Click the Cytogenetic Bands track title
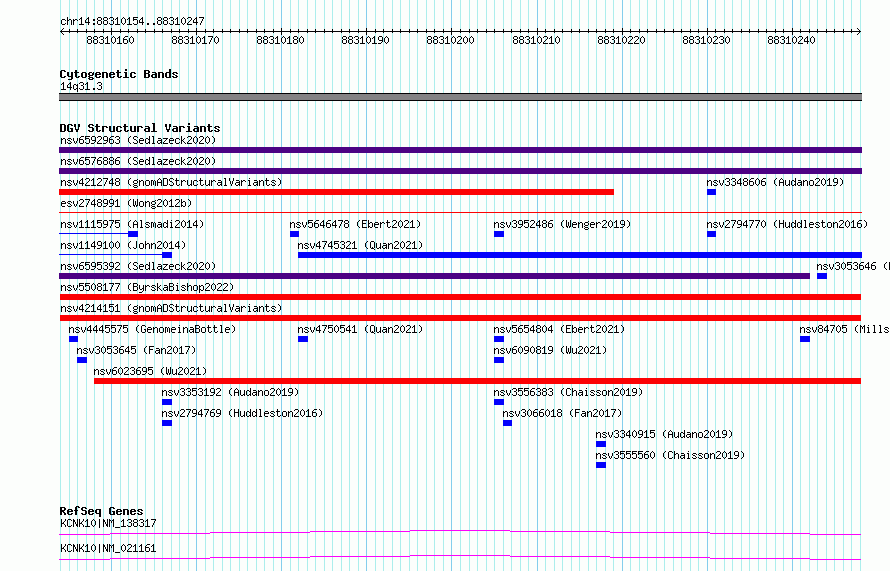Viewport: 890px width, 571px height. pos(119,74)
